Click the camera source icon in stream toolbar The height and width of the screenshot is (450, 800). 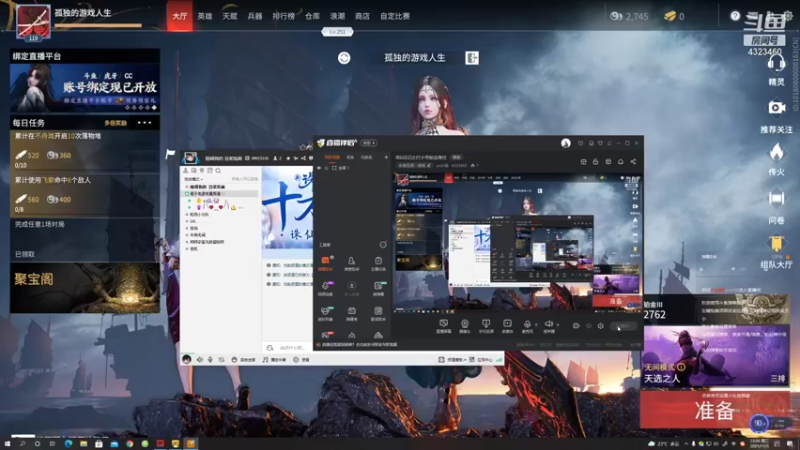pos(465,324)
